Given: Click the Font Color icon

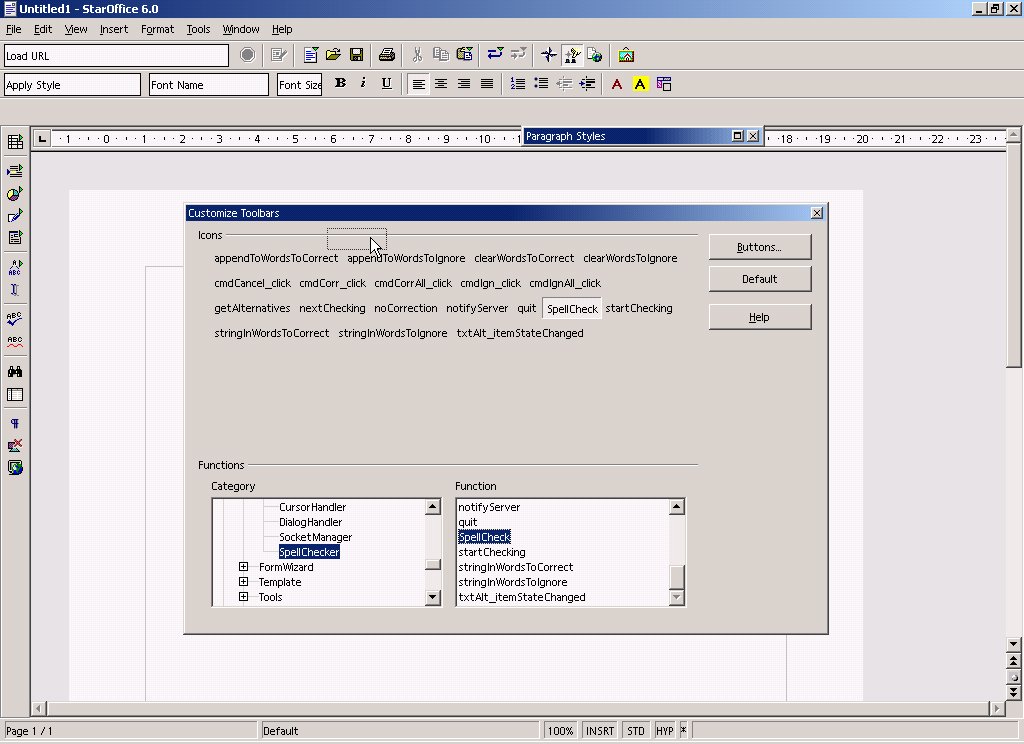Looking at the screenshot, I should pos(617,84).
